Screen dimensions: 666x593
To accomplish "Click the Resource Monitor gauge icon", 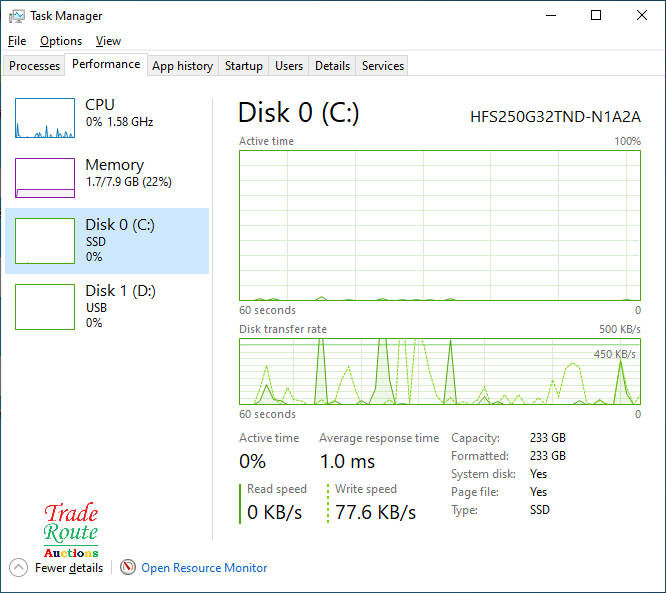I will pos(128,568).
